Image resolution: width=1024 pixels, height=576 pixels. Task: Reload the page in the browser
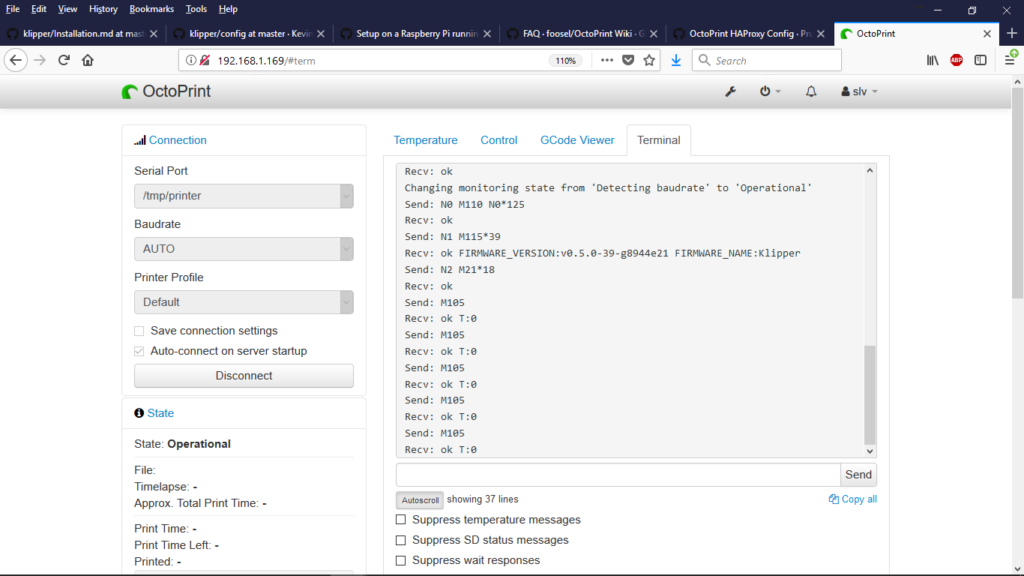click(64, 60)
